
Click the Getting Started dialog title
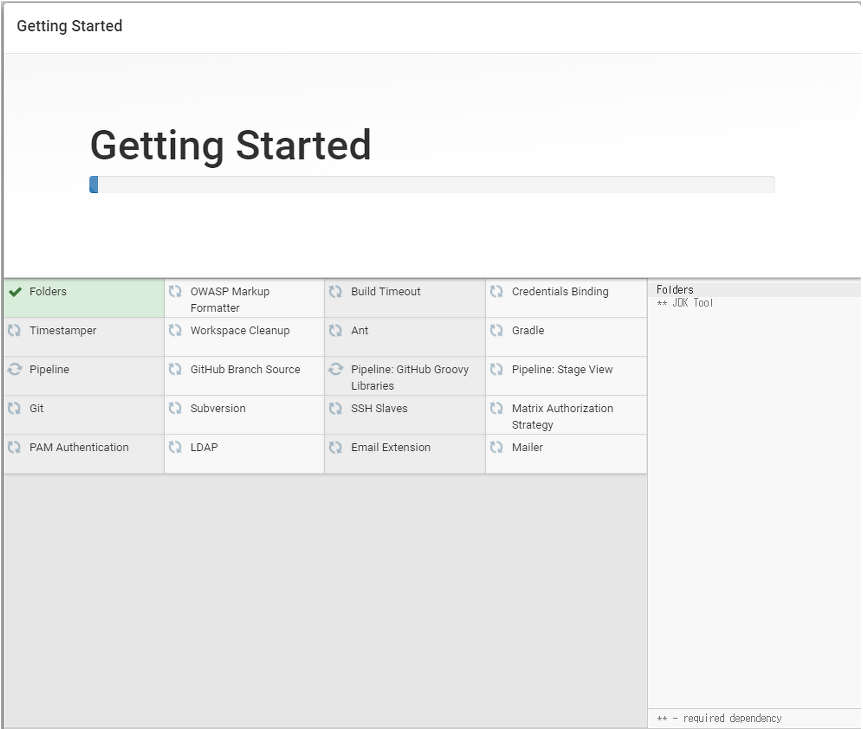click(69, 26)
